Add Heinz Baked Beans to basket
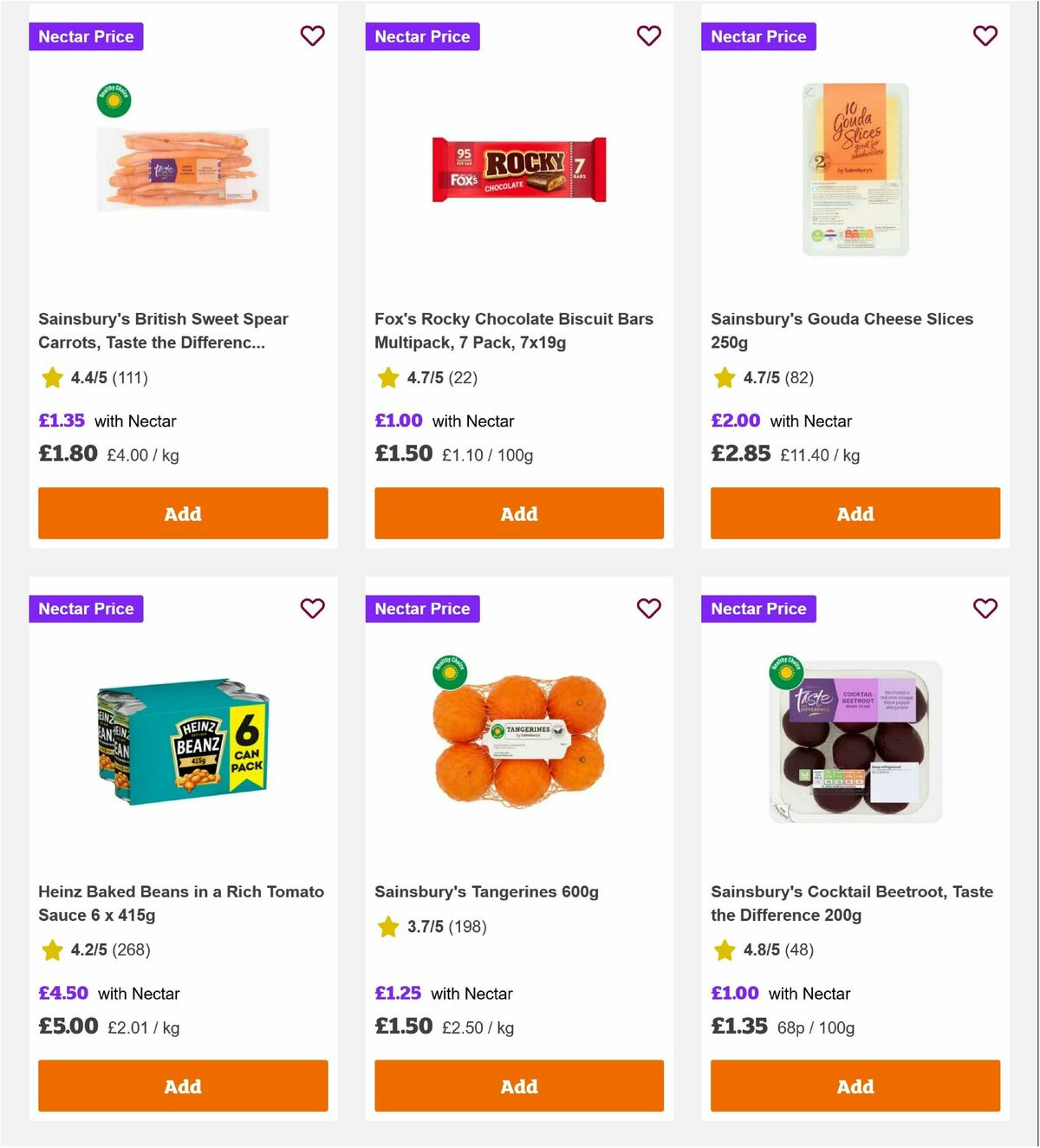 [x=183, y=1086]
